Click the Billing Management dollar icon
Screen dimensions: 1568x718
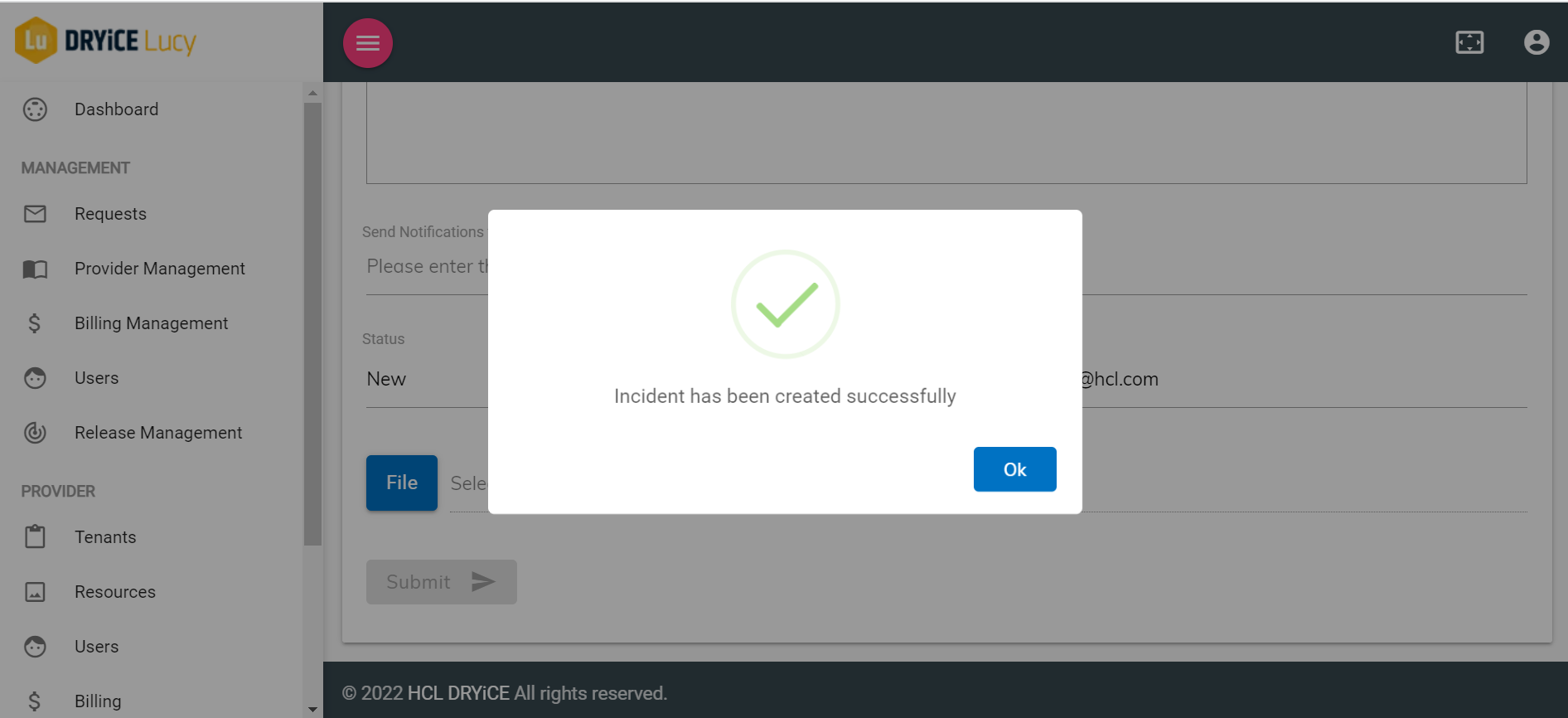coord(35,323)
